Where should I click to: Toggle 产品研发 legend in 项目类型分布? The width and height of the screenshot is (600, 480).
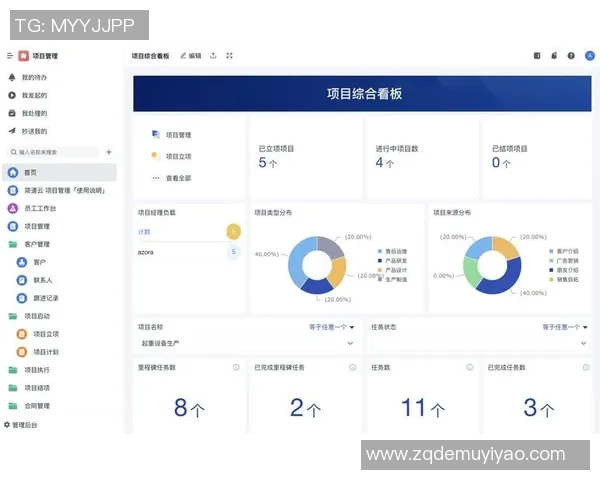pos(392,261)
